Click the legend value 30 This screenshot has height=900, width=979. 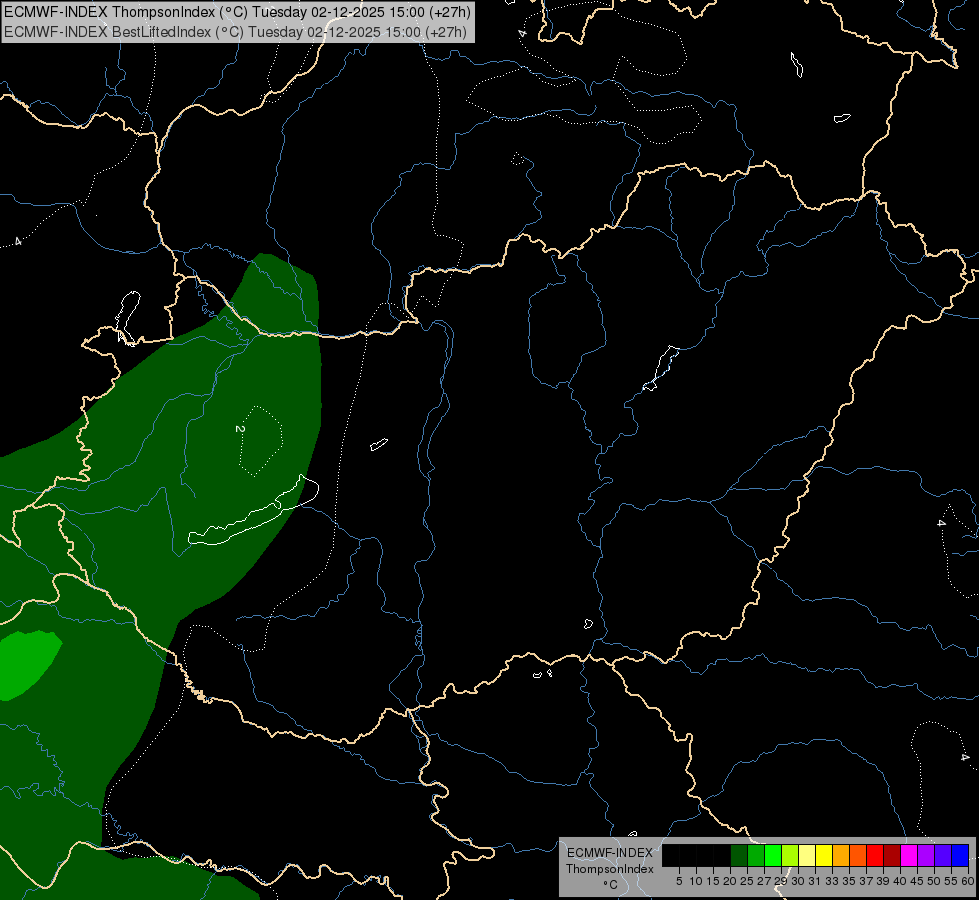tap(798, 881)
